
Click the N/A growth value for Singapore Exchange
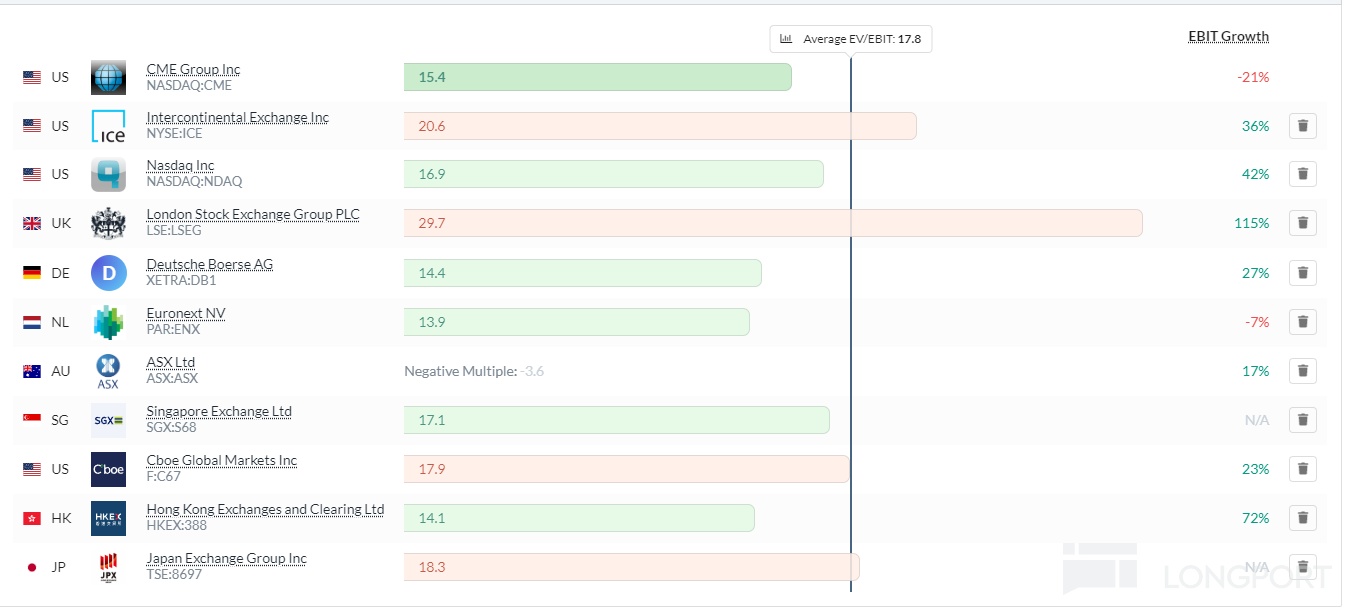(x=1257, y=420)
